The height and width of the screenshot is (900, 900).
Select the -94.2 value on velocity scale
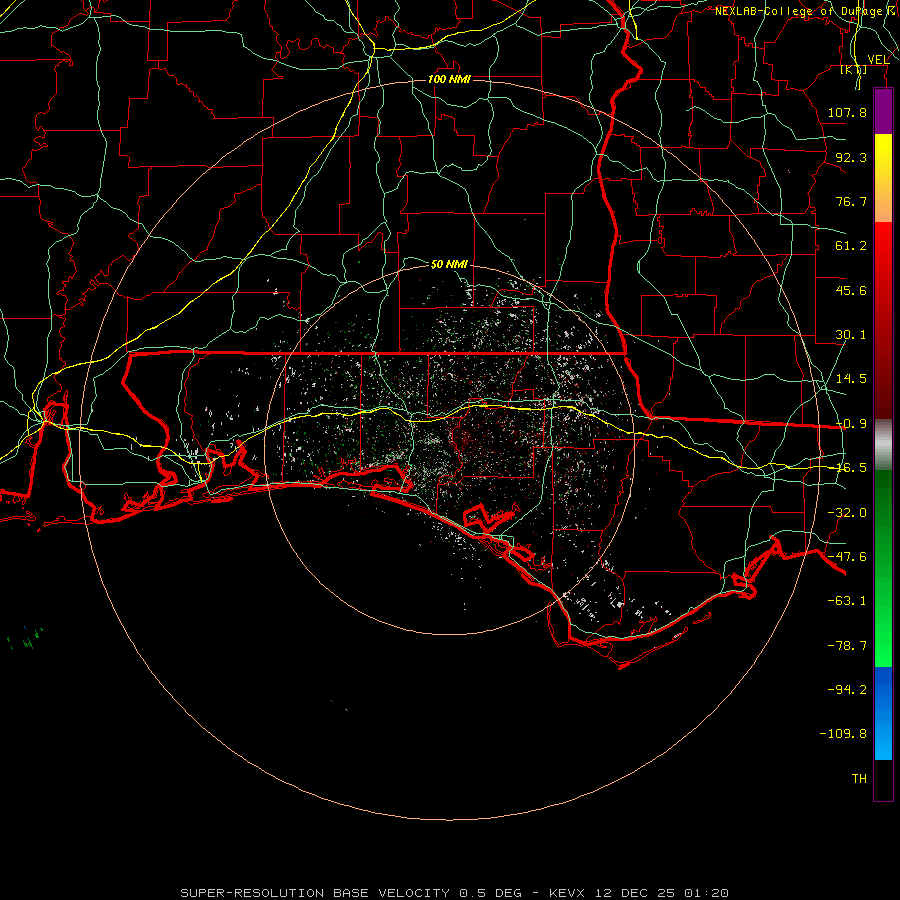pyautogui.click(x=847, y=690)
